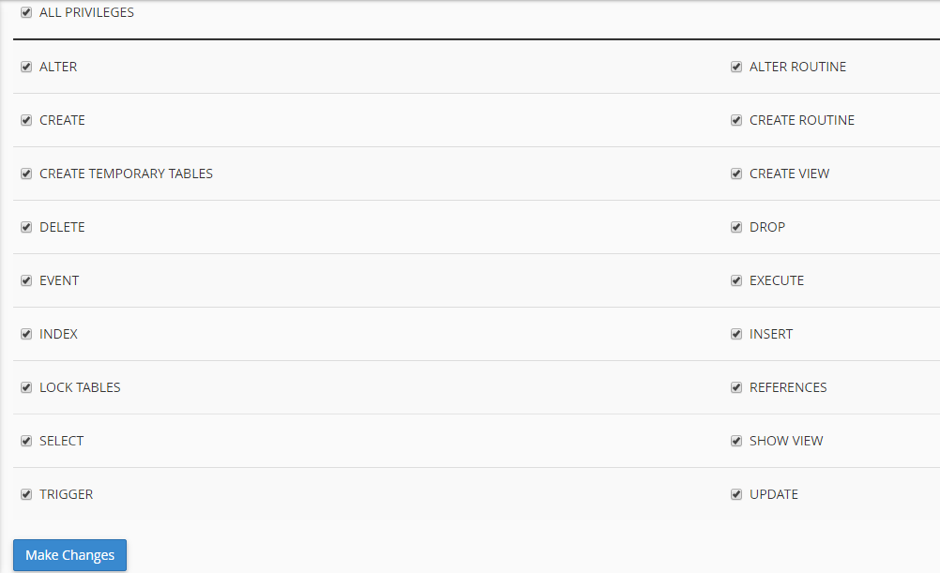Toggle the UPDATE privilege checkbox
Image resolution: width=940 pixels, height=573 pixels.
pos(736,494)
